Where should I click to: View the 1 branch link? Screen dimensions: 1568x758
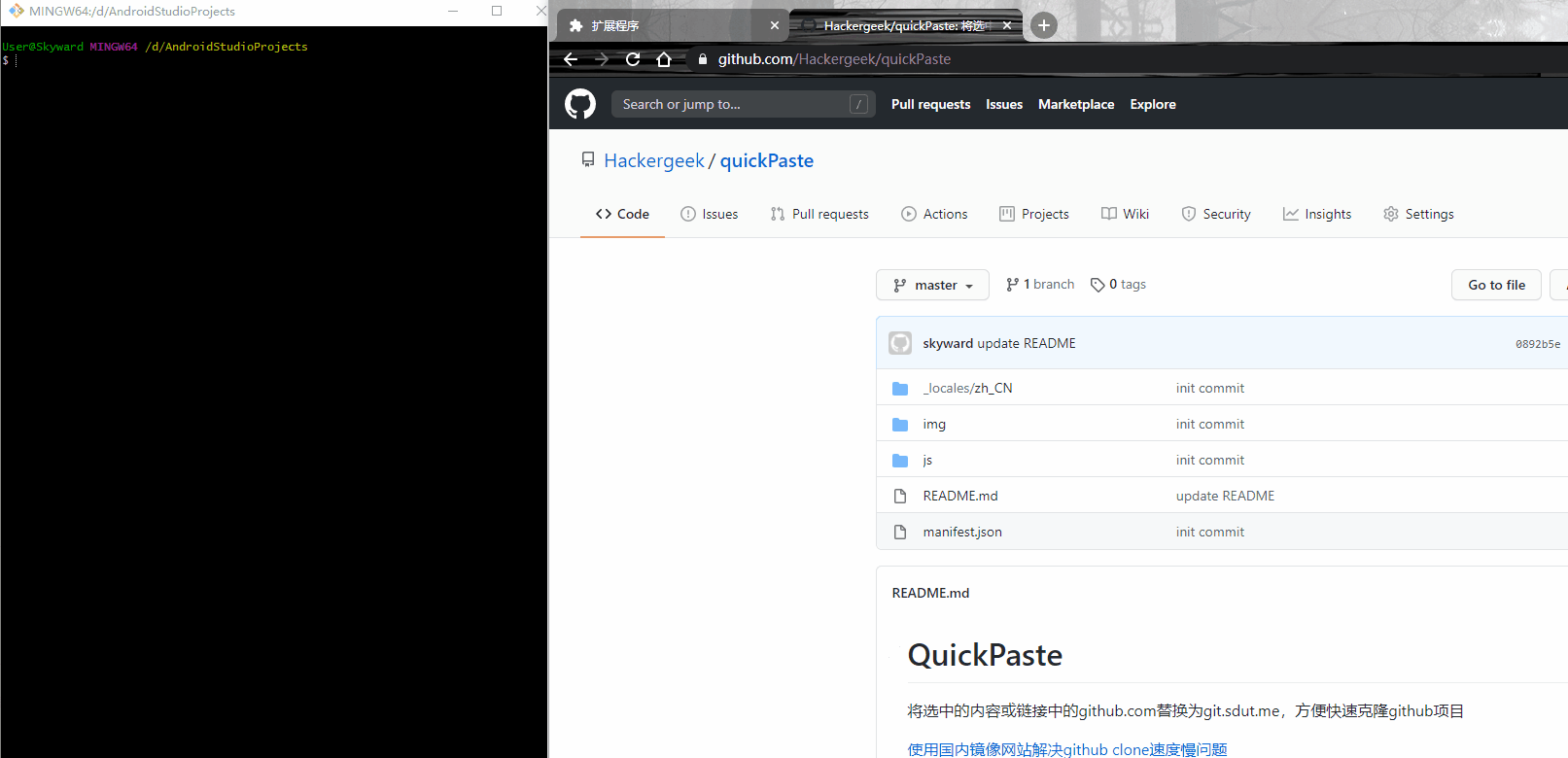(x=1040, y=285)
